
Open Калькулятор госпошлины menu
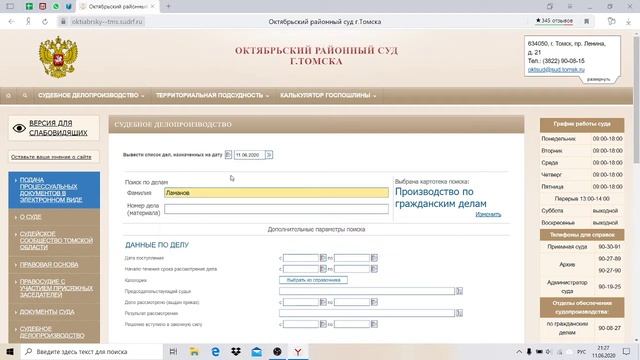328,96
